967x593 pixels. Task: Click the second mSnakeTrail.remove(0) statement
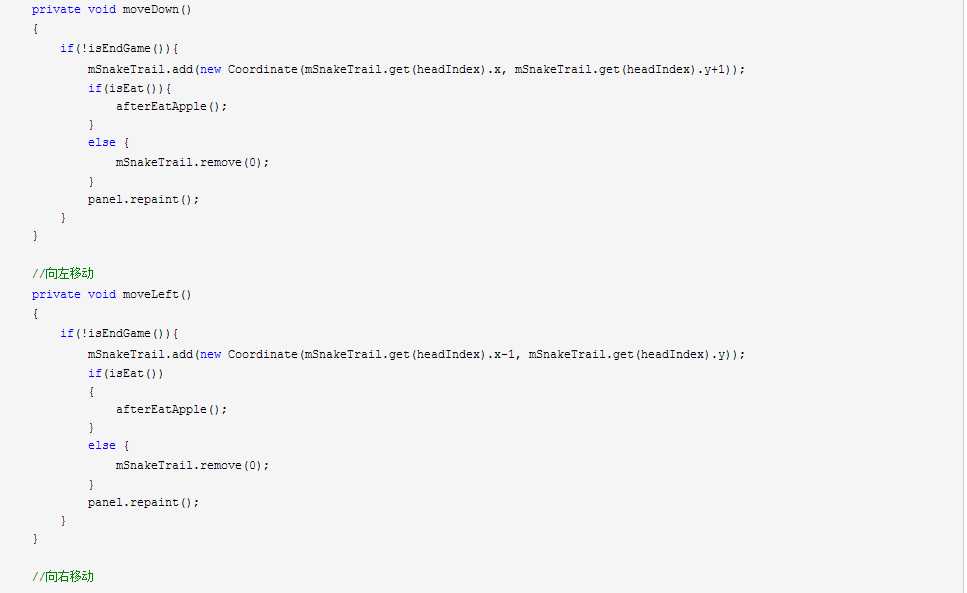point(192,465)
